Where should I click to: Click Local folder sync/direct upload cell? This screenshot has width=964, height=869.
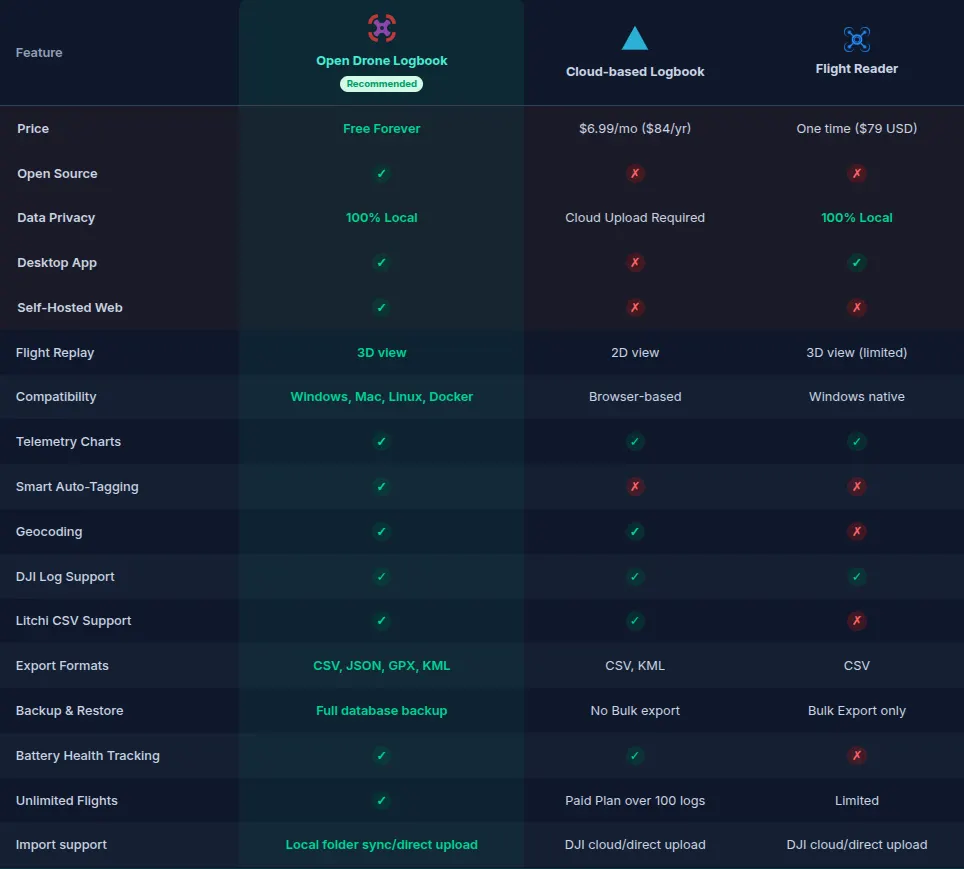381,845
